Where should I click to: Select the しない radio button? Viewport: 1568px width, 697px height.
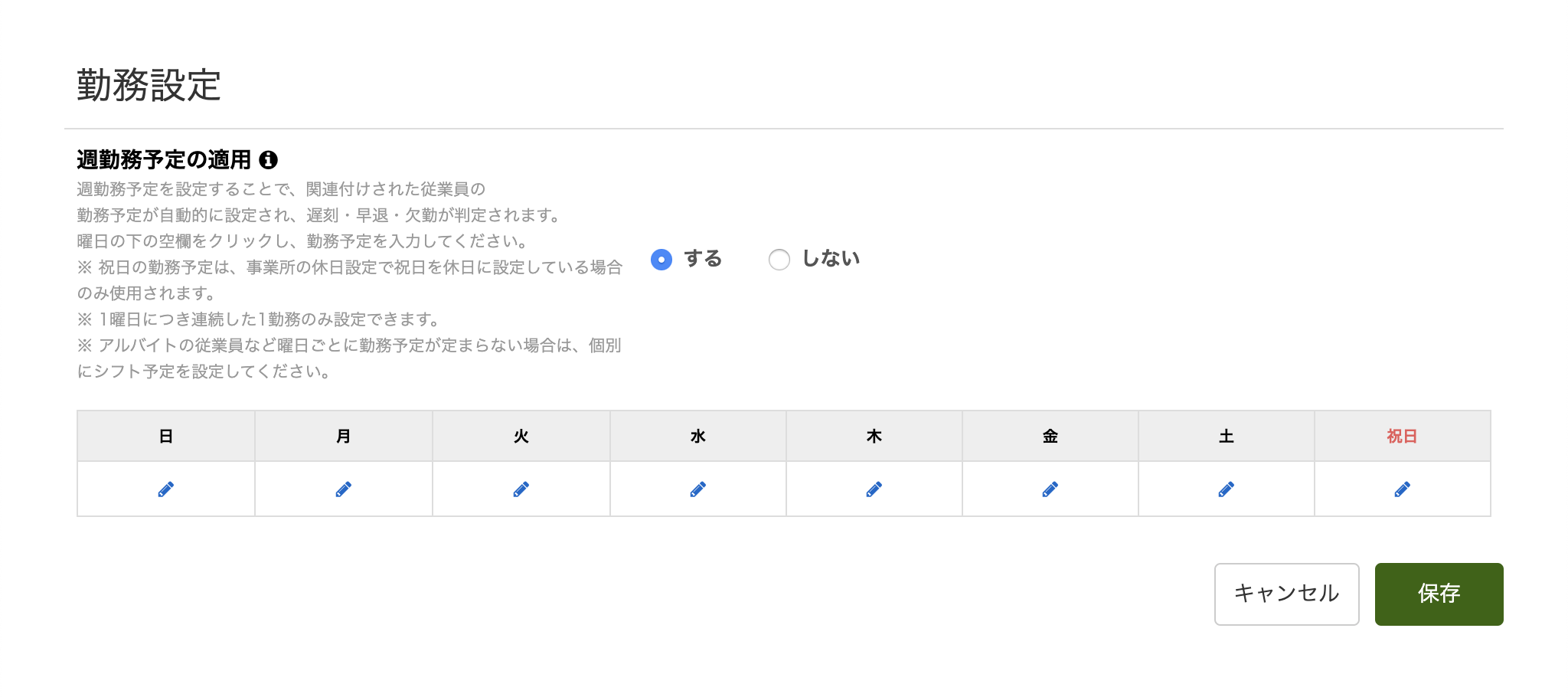tap(779, 260)
